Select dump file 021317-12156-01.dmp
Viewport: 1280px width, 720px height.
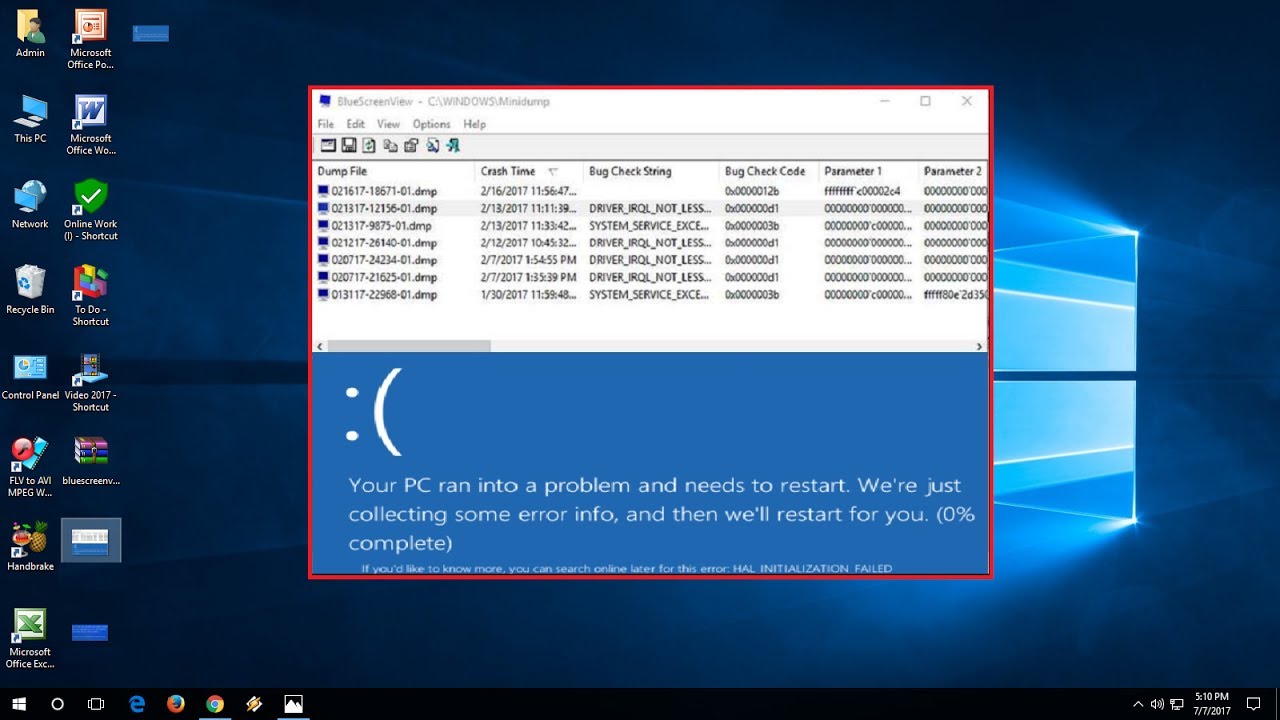(x=384, y=208)
